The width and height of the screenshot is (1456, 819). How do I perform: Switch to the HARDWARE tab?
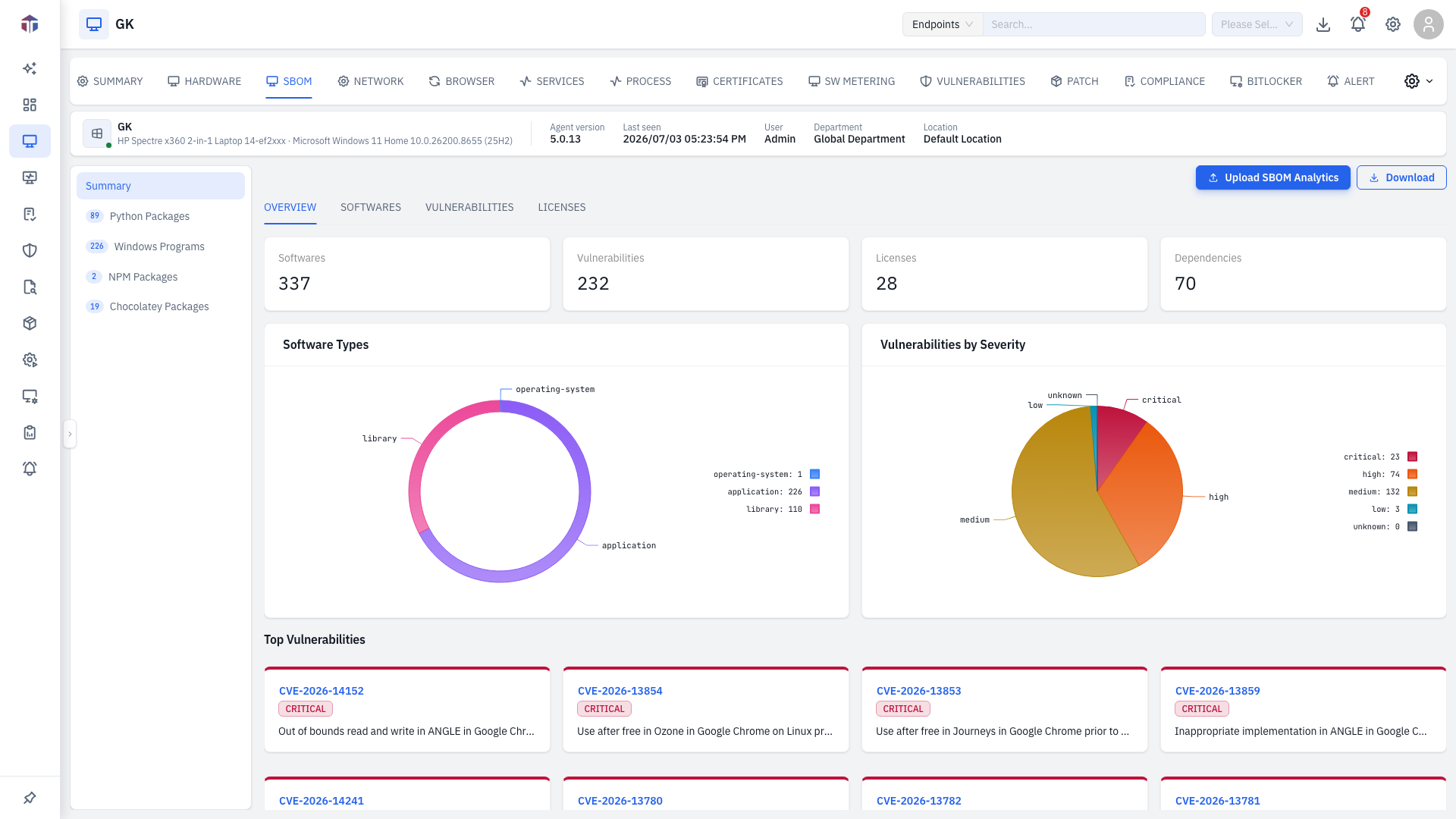204,81
